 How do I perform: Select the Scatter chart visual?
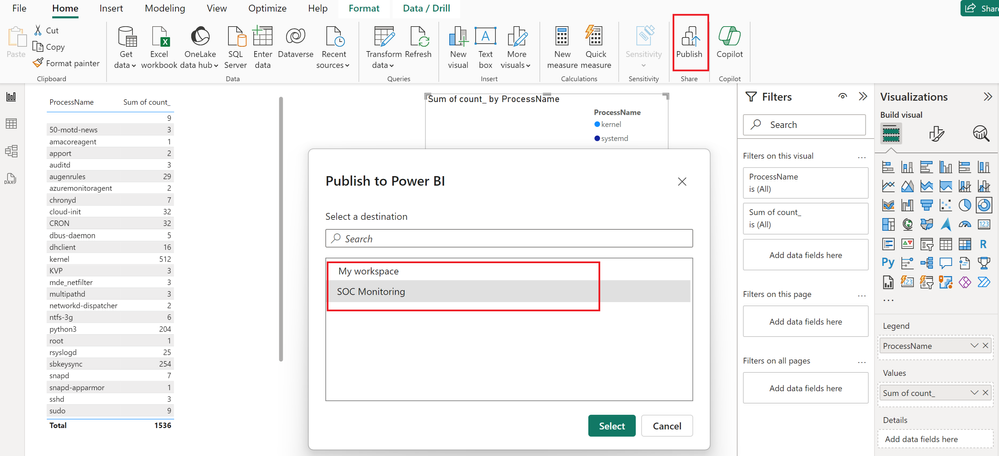[x=945, y=204]
